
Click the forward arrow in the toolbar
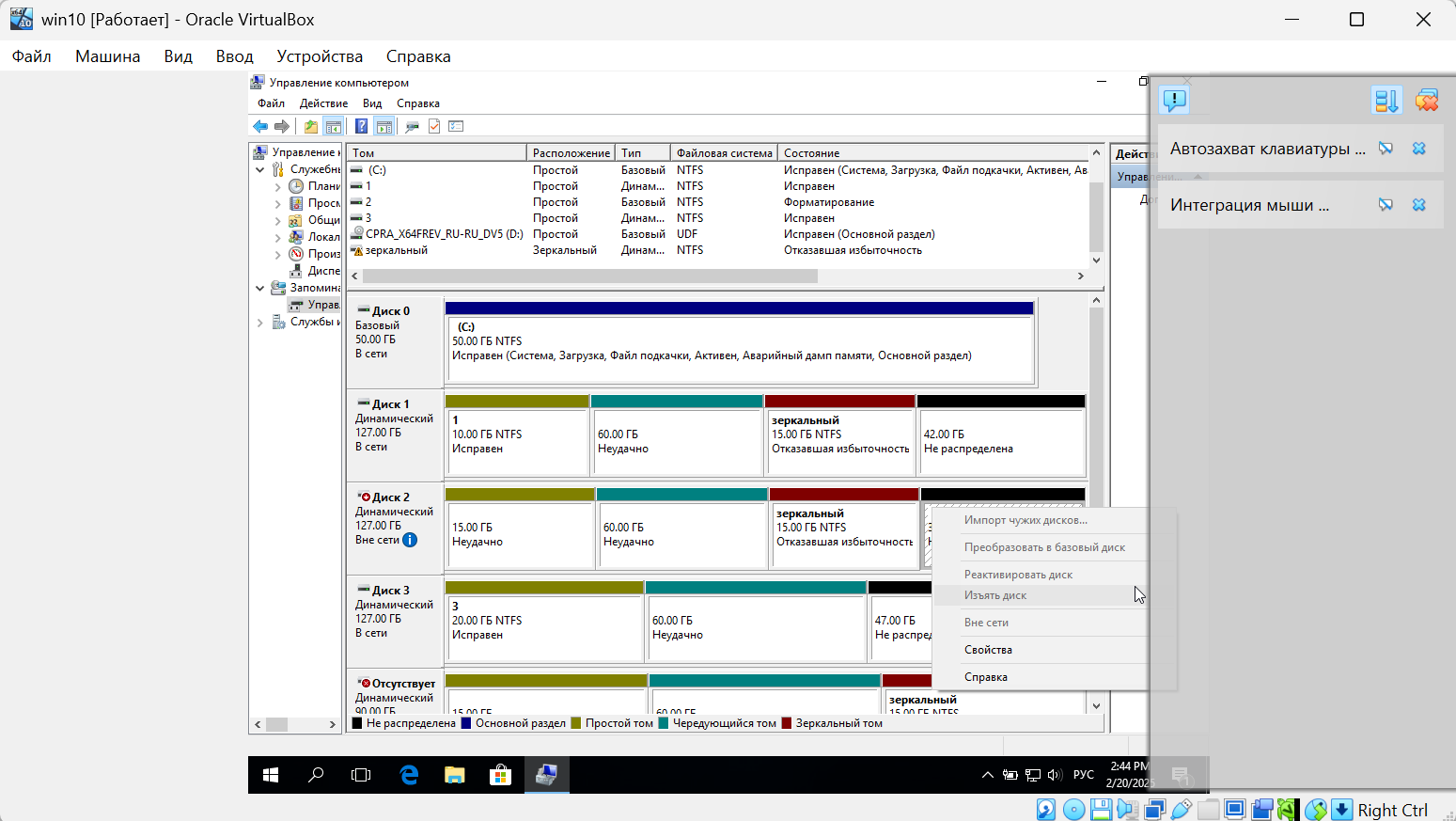[282, 126]
